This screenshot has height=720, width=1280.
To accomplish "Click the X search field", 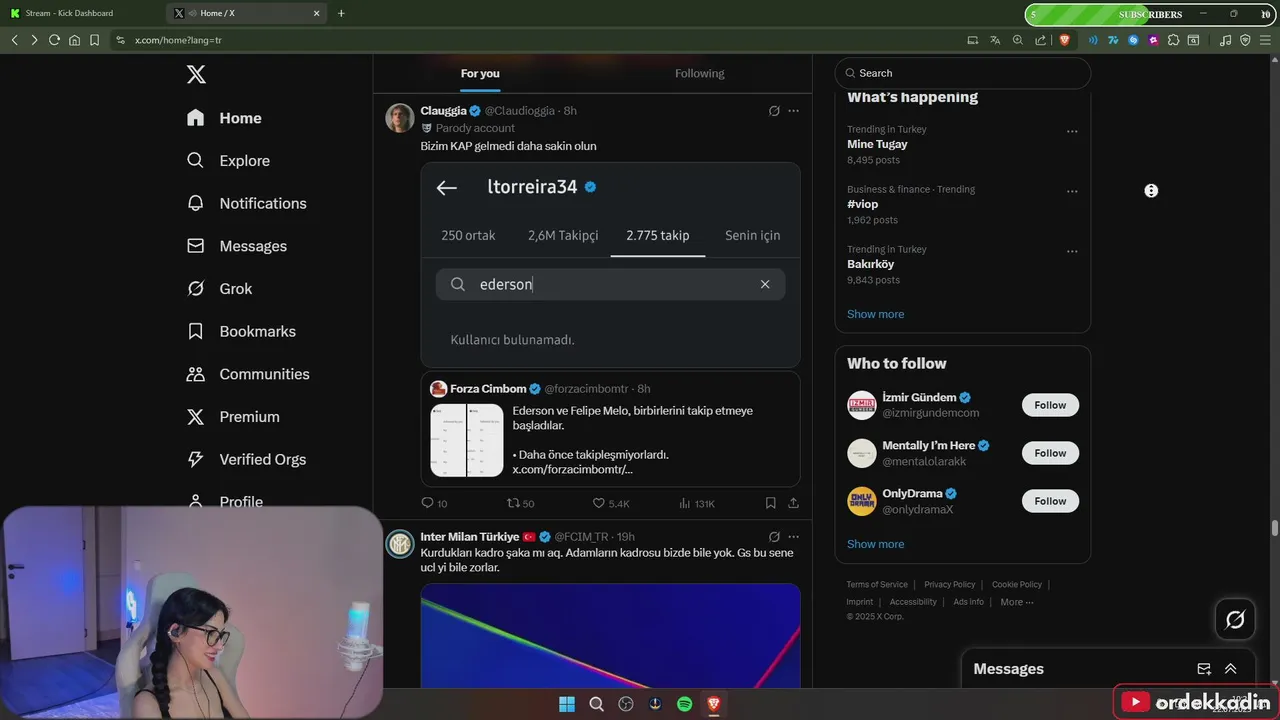I will click(963, 73).
